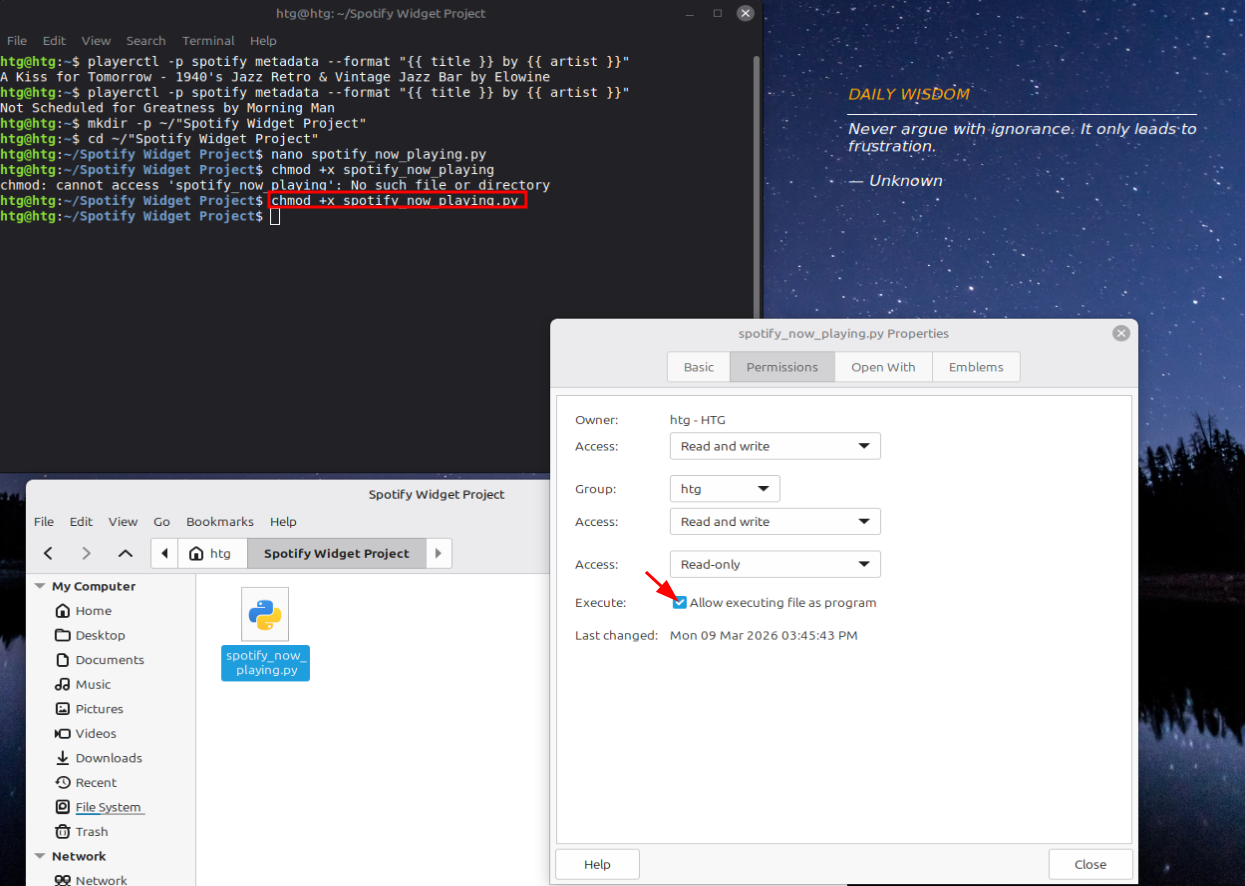Click the right path-bar scroll arrow
This screenshot has height=886, width=1245.
pos(439,553)
